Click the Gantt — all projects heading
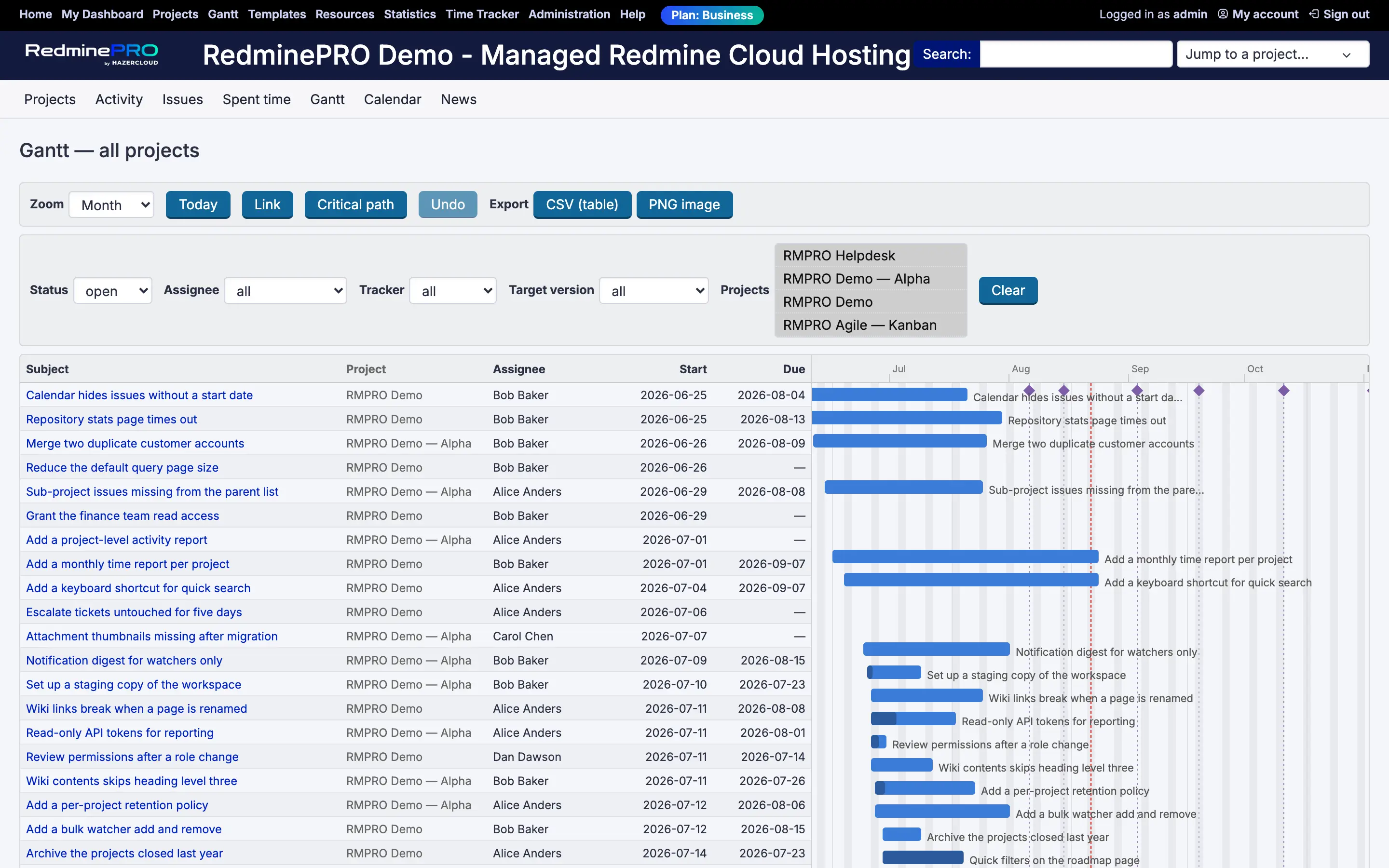 click(109, 150)
